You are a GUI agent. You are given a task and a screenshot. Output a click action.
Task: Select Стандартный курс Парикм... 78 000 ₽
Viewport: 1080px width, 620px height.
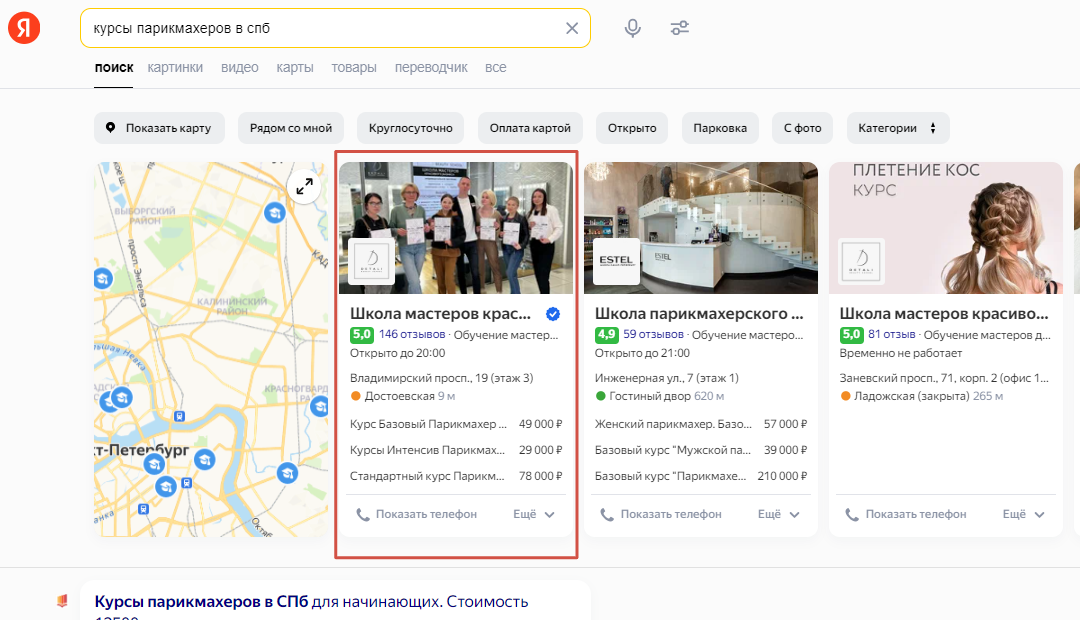456,476
